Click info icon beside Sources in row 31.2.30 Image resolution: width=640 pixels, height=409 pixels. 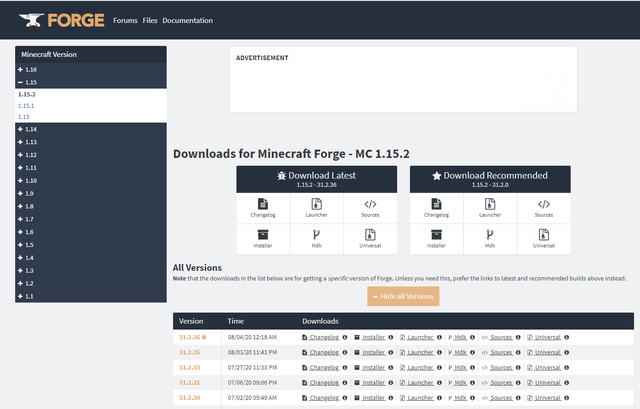[518, 398]
